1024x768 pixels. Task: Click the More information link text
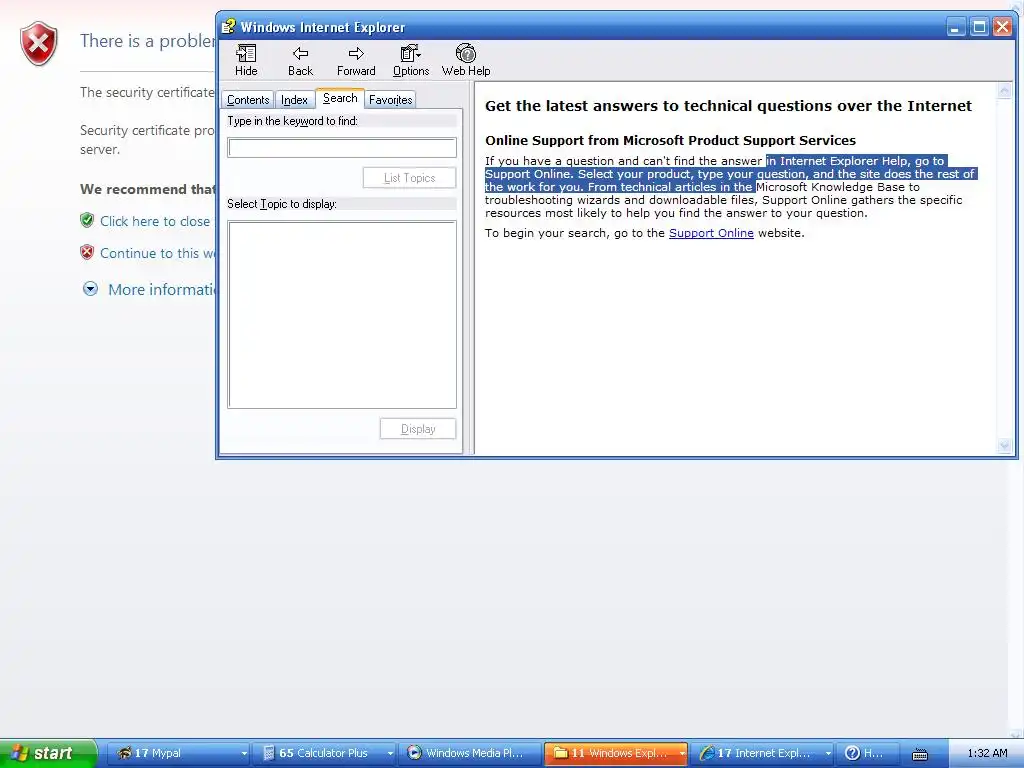(162, 289)
